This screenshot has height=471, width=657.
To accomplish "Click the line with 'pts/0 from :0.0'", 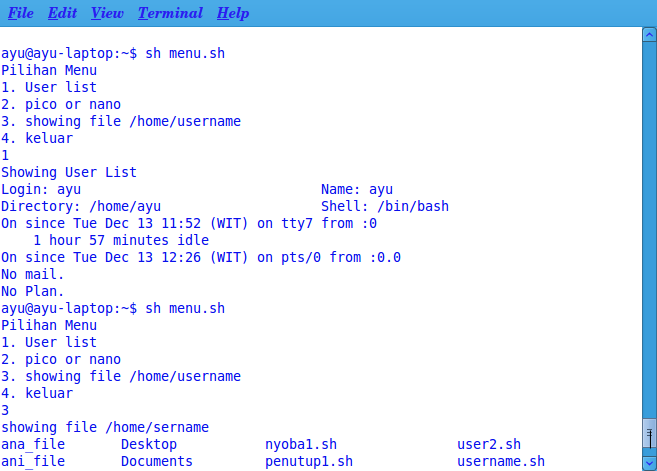I will pos(201,257).
